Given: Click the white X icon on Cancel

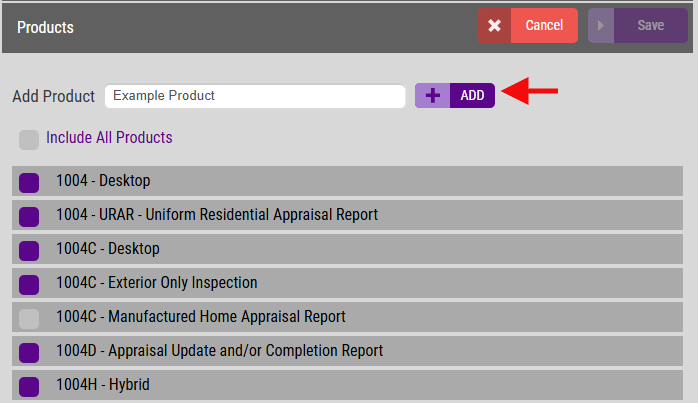Looking at the screenshot, I should pos(494,25).
